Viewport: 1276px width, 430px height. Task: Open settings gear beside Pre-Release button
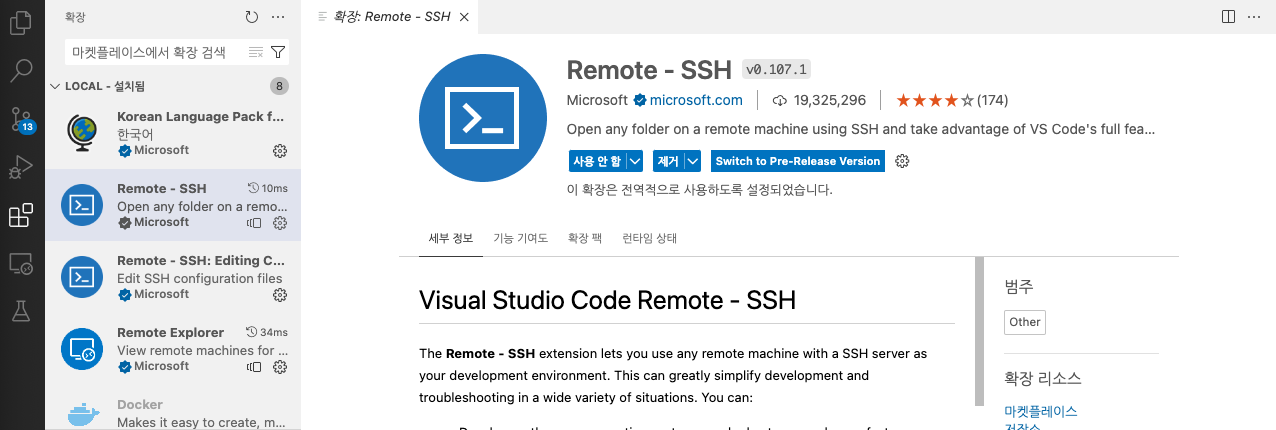point(902,161)
